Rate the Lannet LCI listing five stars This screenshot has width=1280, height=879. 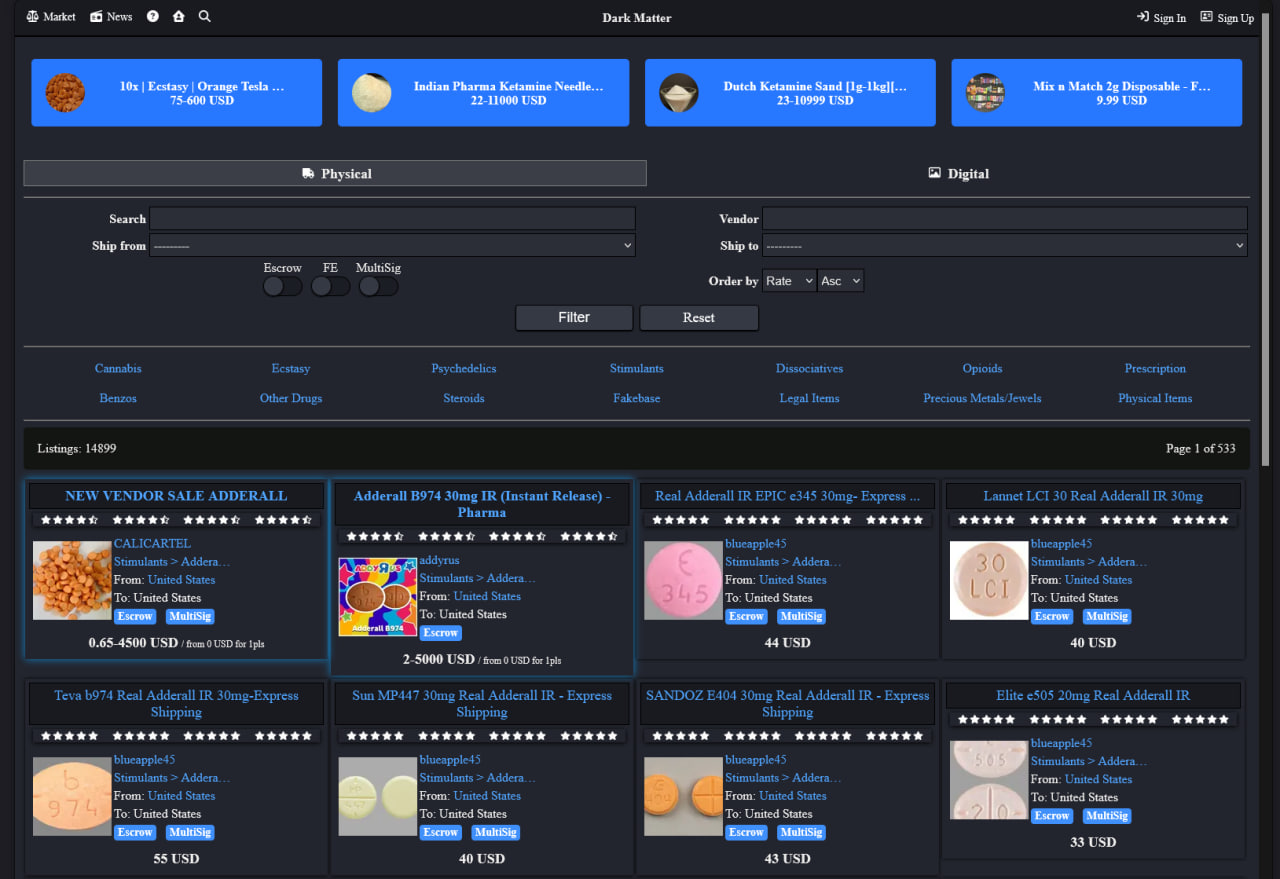pyautogui.click(x=1012, y=519)
